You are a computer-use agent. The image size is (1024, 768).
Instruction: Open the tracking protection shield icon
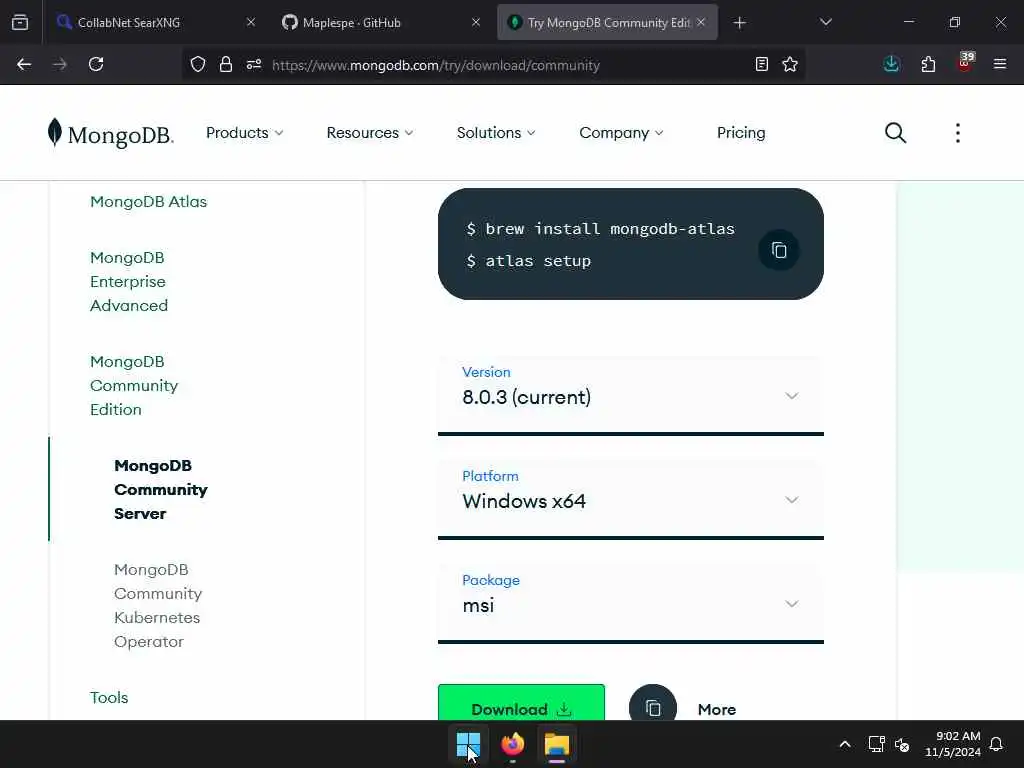198,64
